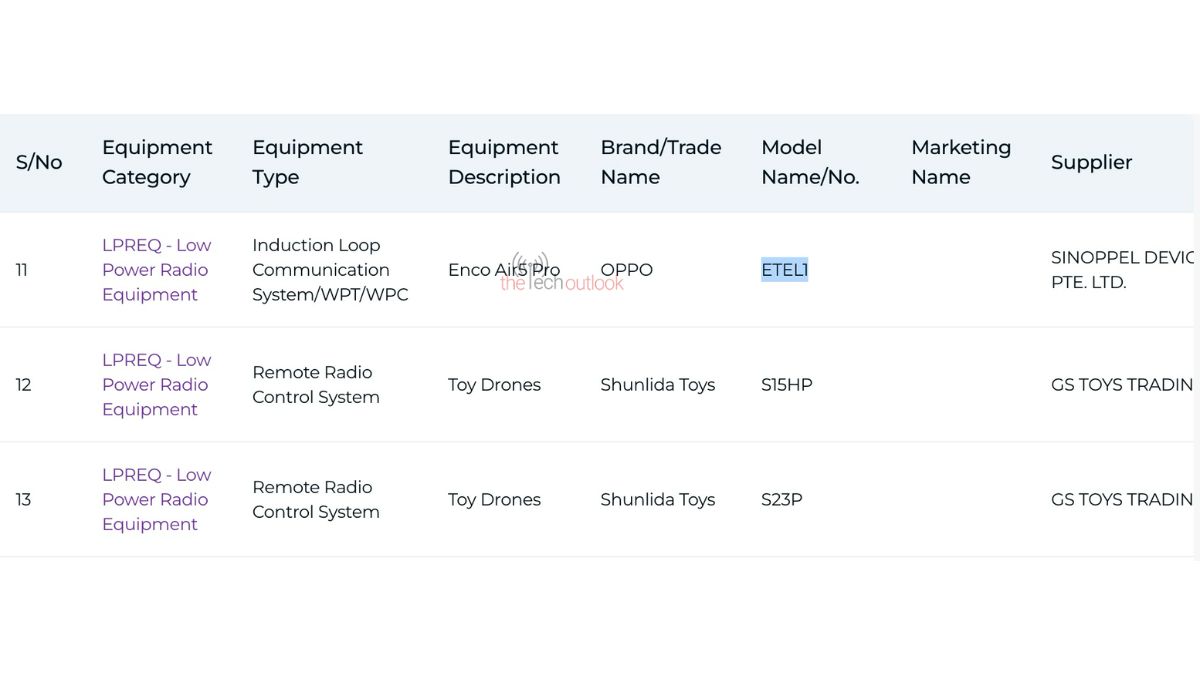Select the S15HP model number cell
The image size is (1200, 675).
click(786, 385)
